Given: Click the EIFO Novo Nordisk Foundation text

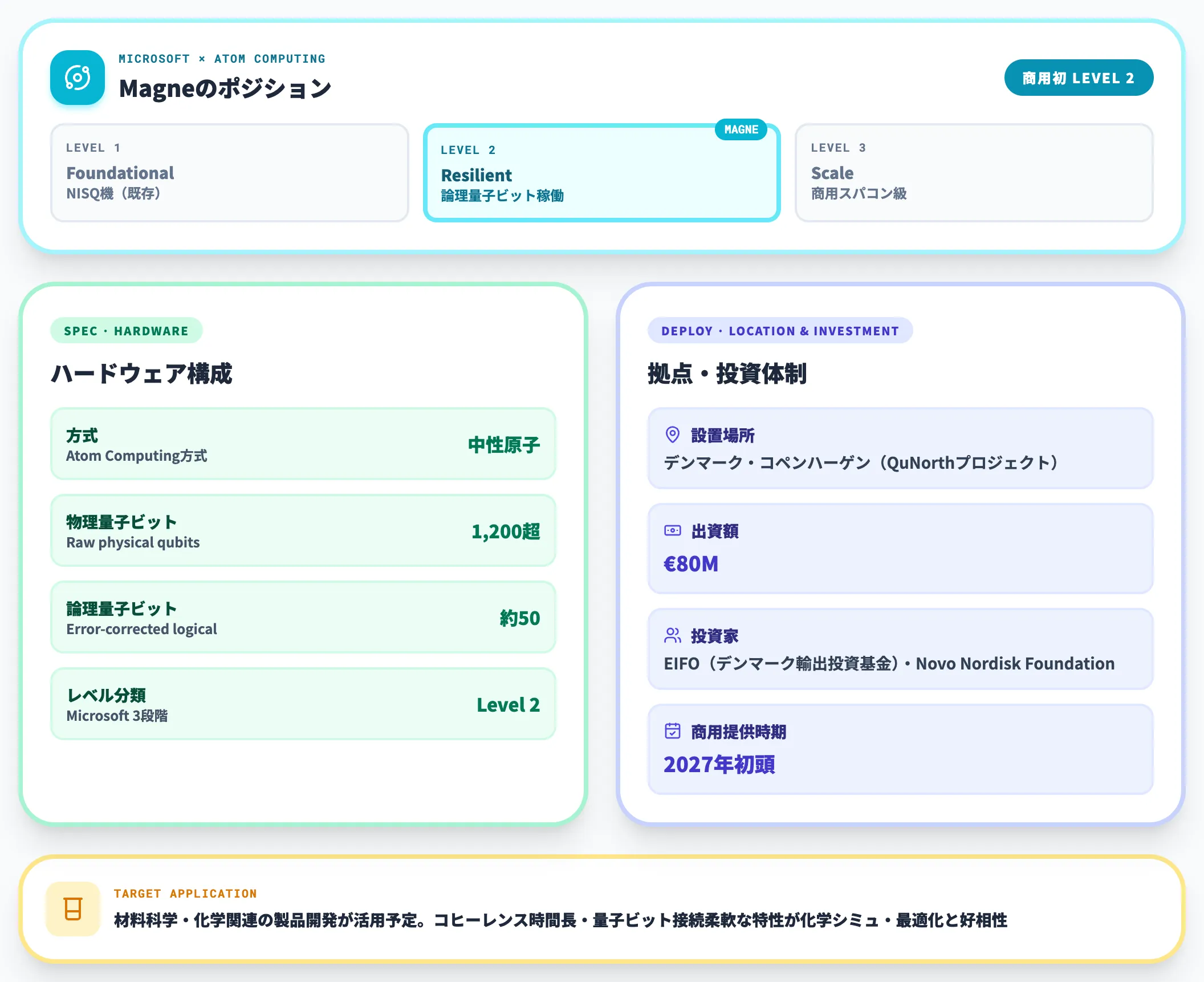Looking at the screenshot, I should pyautogui.click(x=889, y=663).
